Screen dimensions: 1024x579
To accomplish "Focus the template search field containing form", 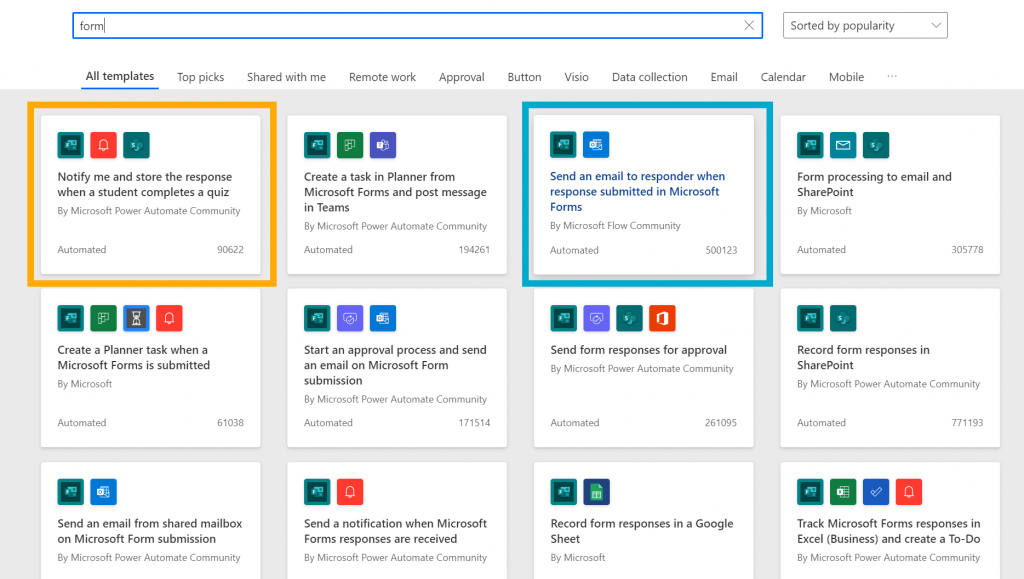I will (400, 26).
